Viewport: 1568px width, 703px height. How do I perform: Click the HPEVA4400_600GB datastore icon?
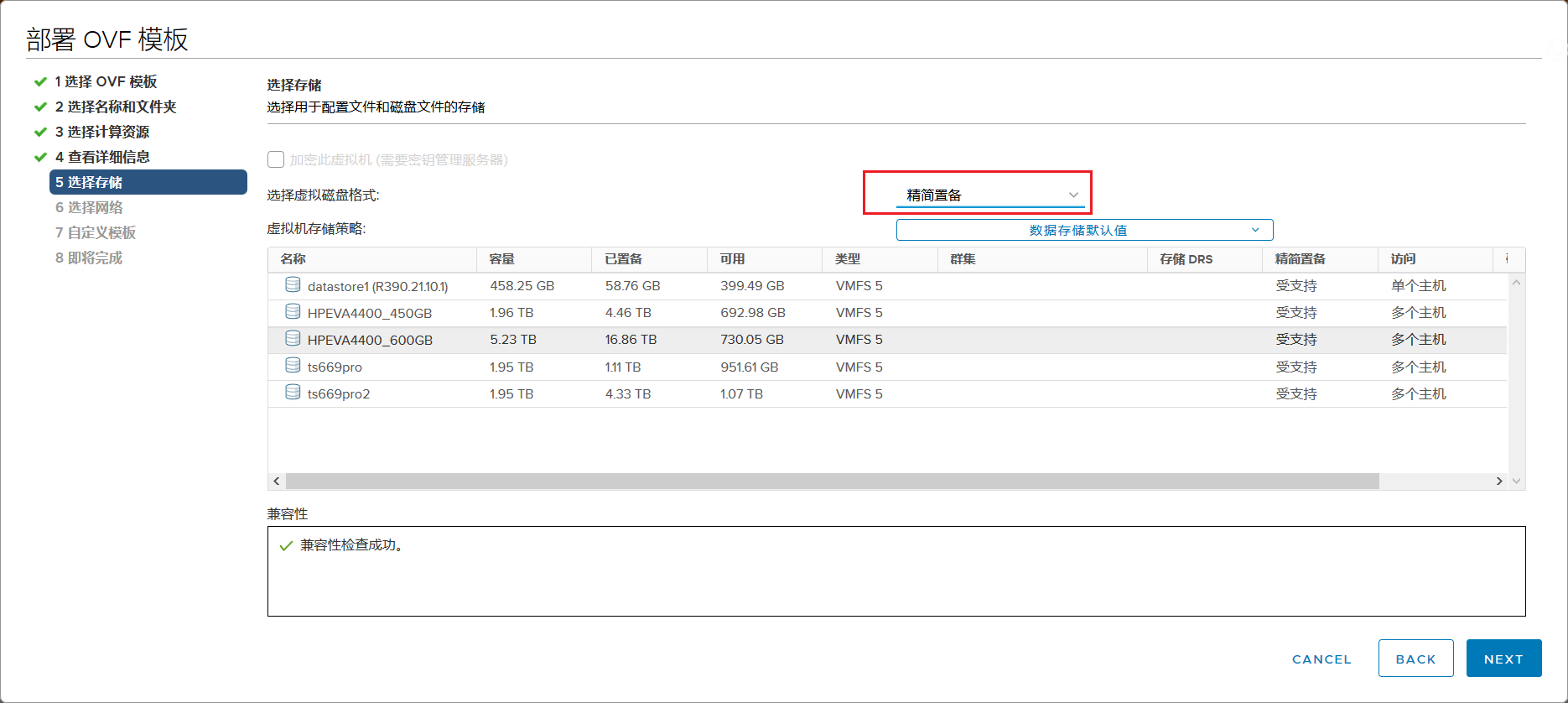(293, 339)
